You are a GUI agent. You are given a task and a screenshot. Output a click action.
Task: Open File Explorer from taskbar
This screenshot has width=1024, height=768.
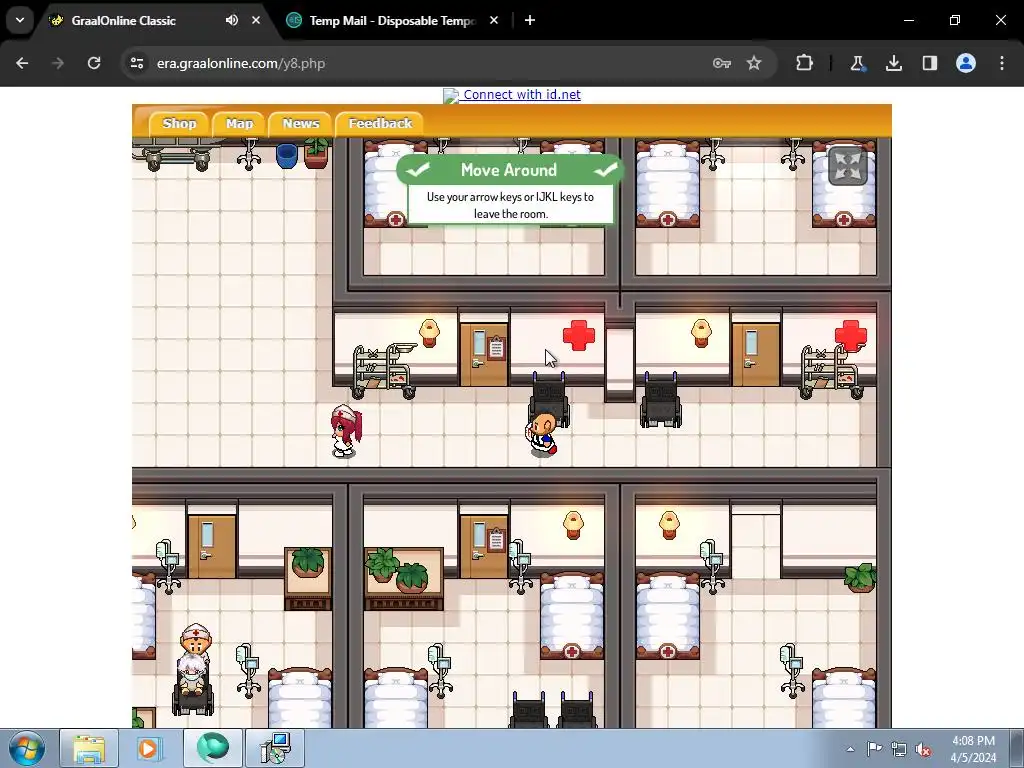point(89,748)
